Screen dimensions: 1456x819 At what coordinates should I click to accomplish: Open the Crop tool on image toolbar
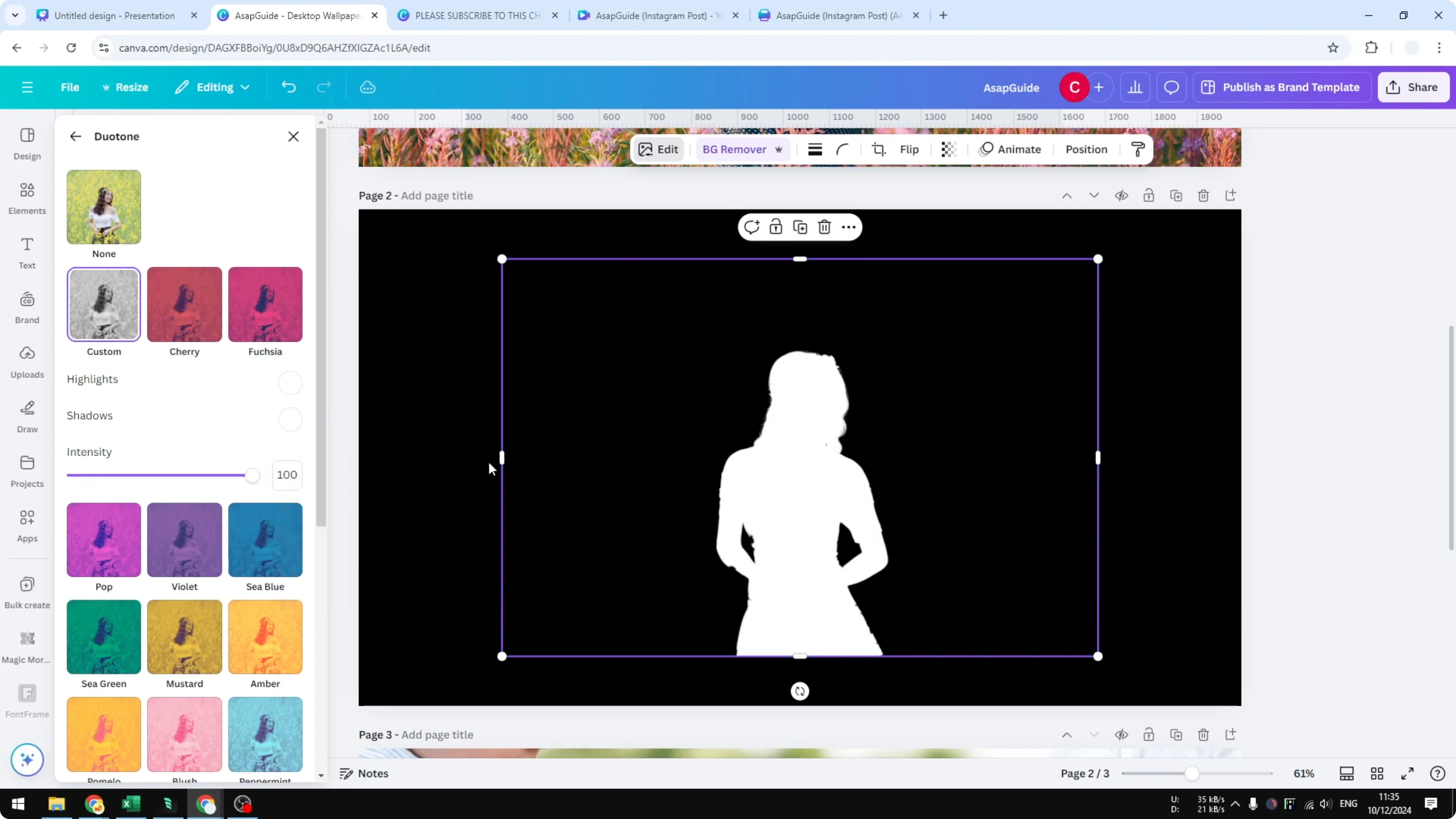click(878, 149)
